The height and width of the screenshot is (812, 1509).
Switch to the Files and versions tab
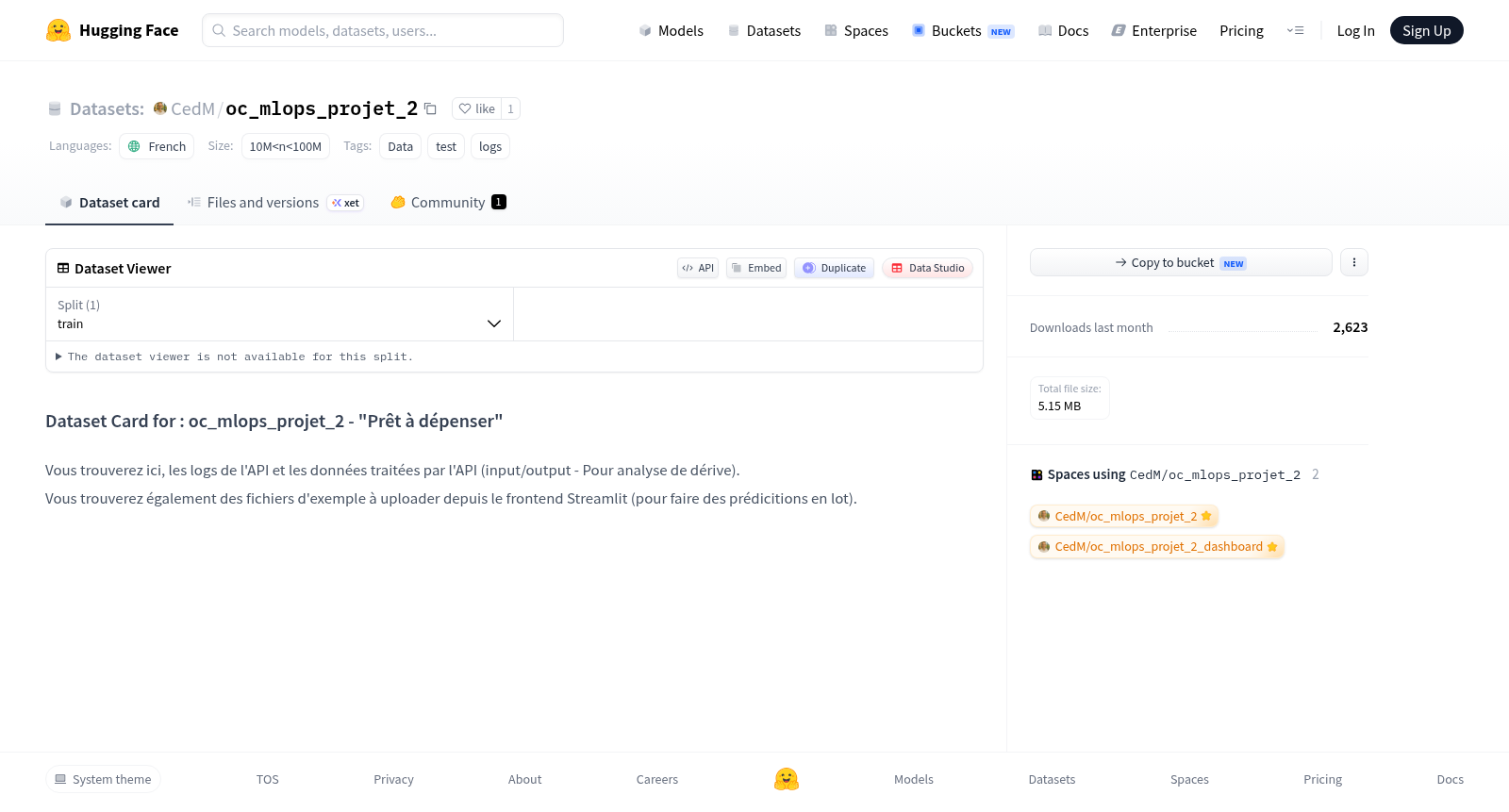[x=275, y=203]
